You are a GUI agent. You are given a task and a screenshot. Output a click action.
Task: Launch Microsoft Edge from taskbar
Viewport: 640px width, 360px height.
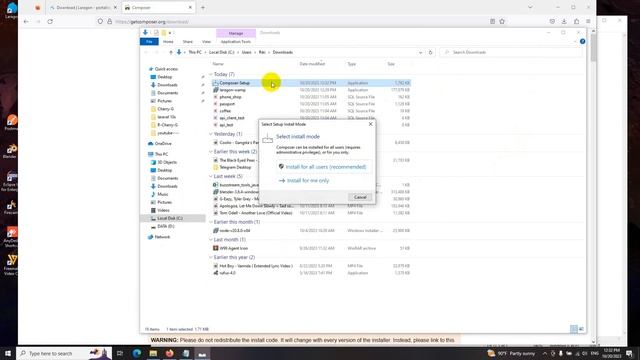137,353
